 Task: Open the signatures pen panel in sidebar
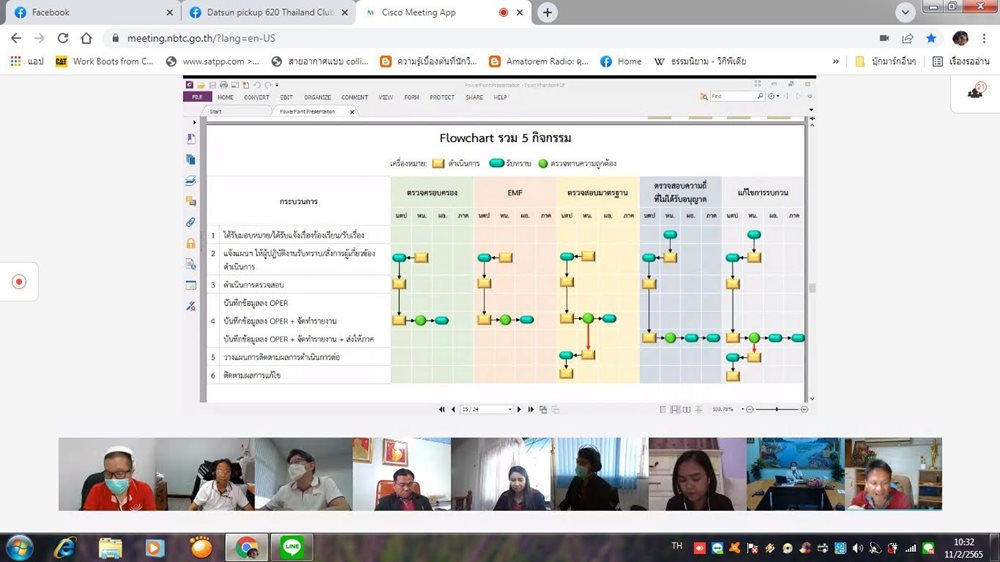(191, 306)
